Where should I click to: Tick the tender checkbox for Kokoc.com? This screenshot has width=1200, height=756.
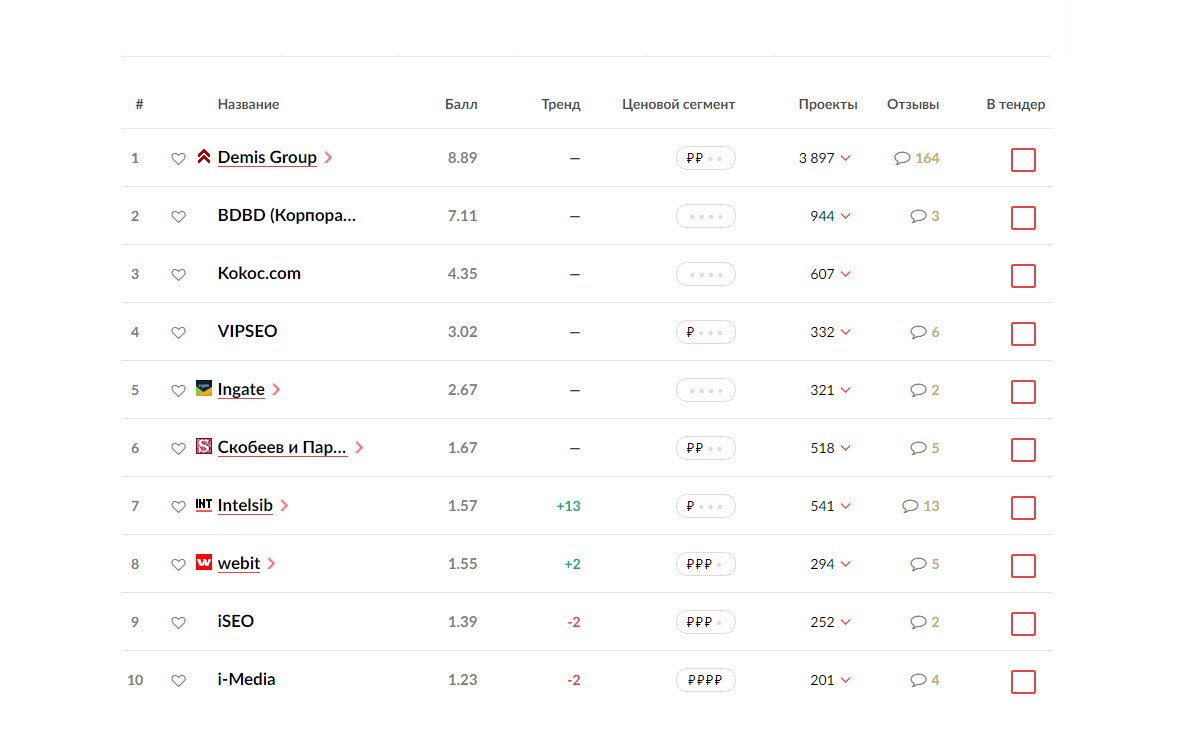tap(1023, 276)
